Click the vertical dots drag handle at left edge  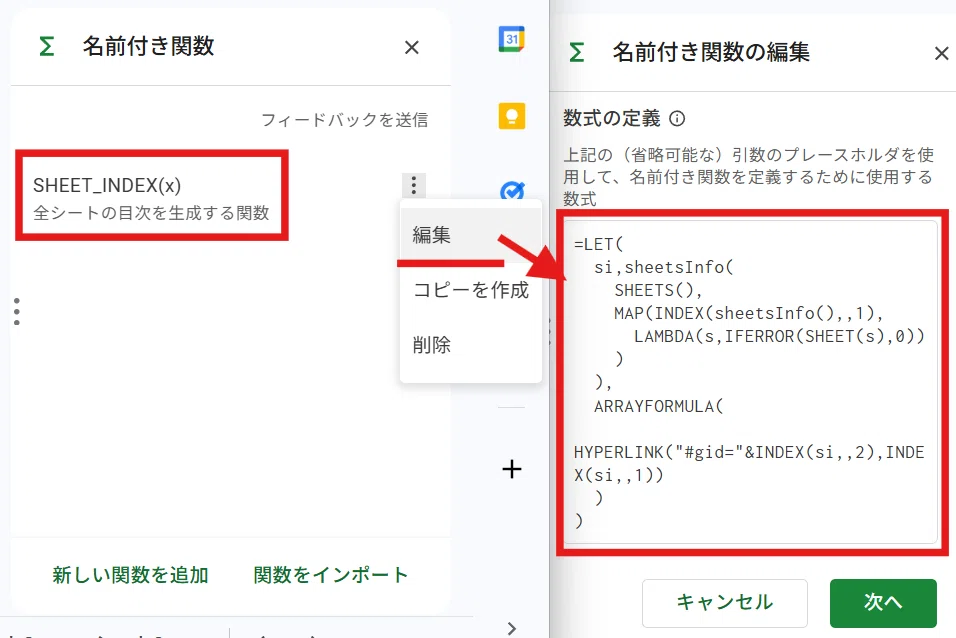[16, 311]
